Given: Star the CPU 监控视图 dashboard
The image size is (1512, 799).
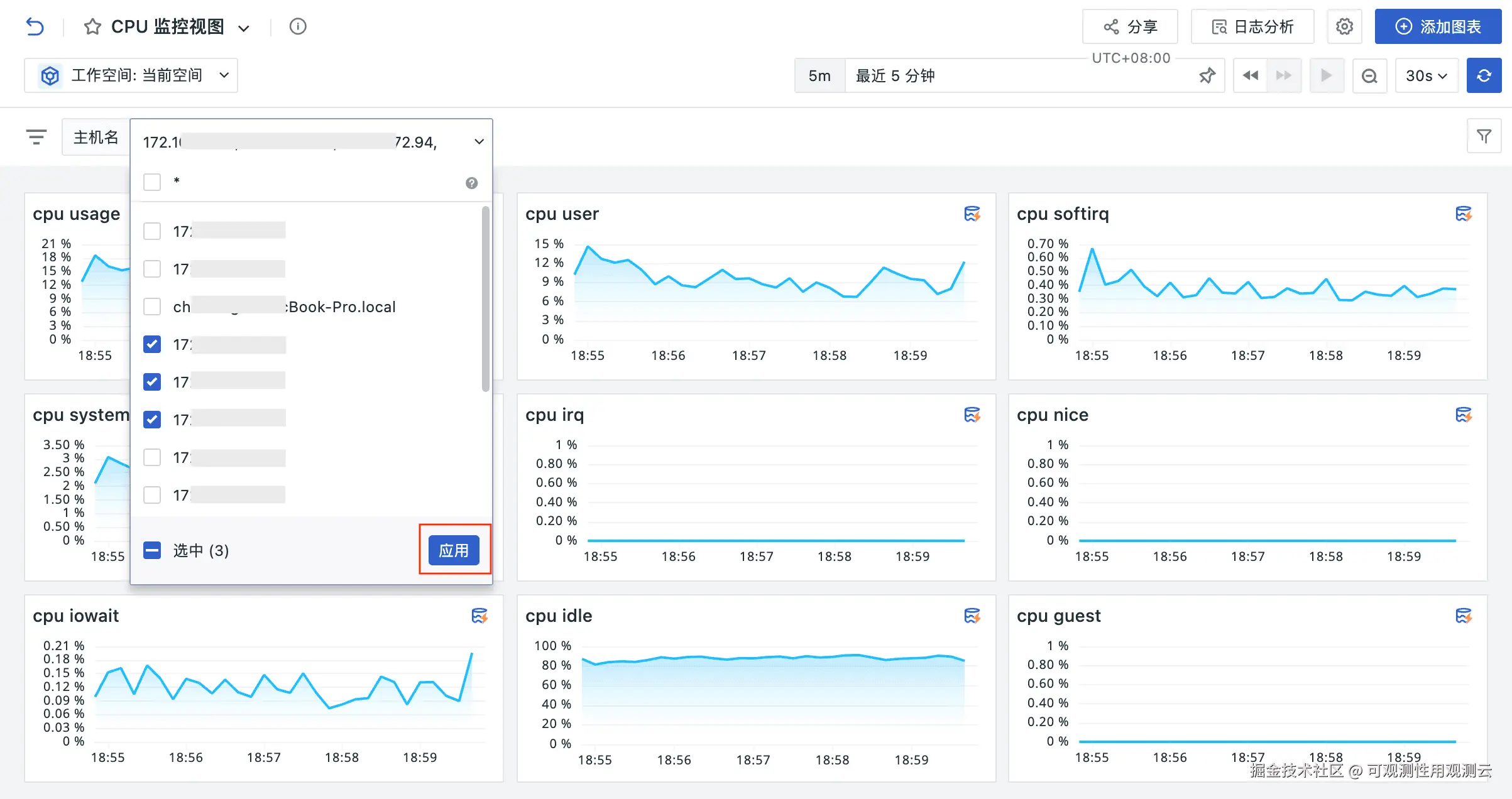Looking at the screenshot, I should (x=92, y=27).
